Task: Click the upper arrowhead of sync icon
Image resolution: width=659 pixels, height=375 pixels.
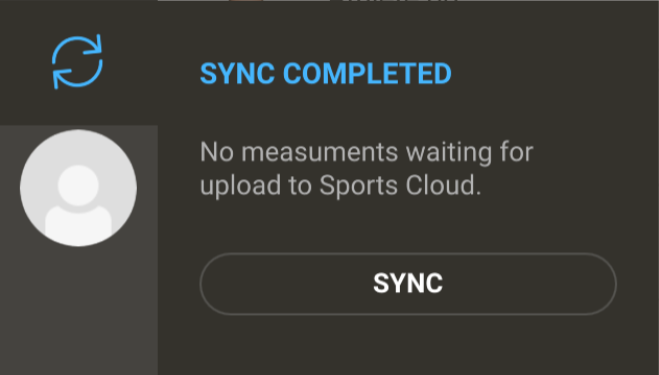Action: pos(95,45)
